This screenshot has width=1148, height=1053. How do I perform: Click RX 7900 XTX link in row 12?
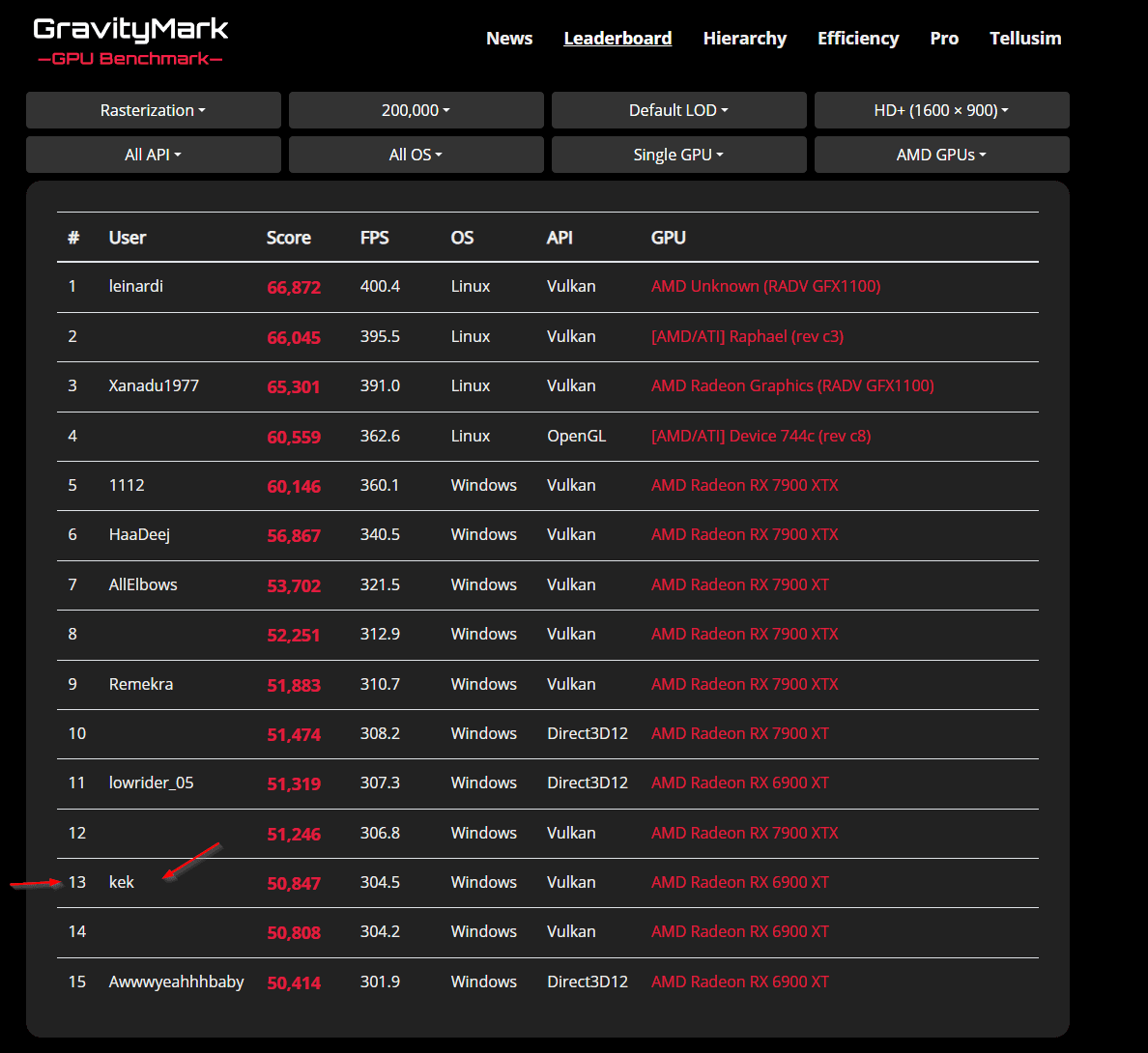pos(745,833)
